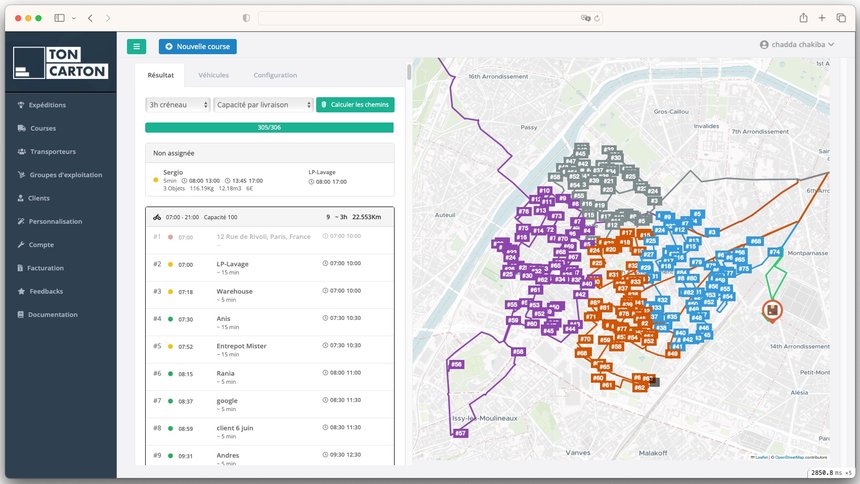Go to Courses via truck icon

click(21, 128)
